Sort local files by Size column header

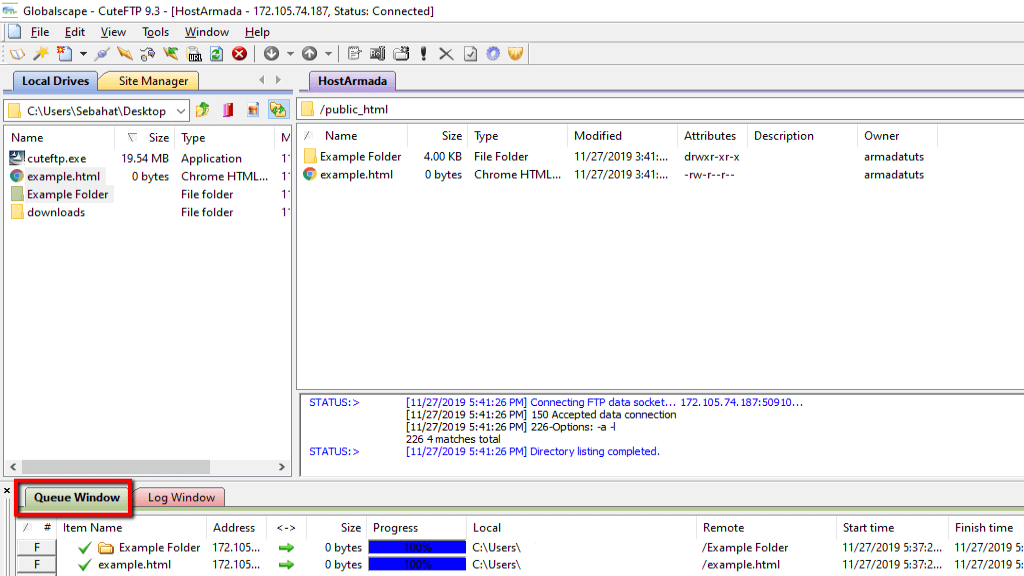click(x=145, y=138)
